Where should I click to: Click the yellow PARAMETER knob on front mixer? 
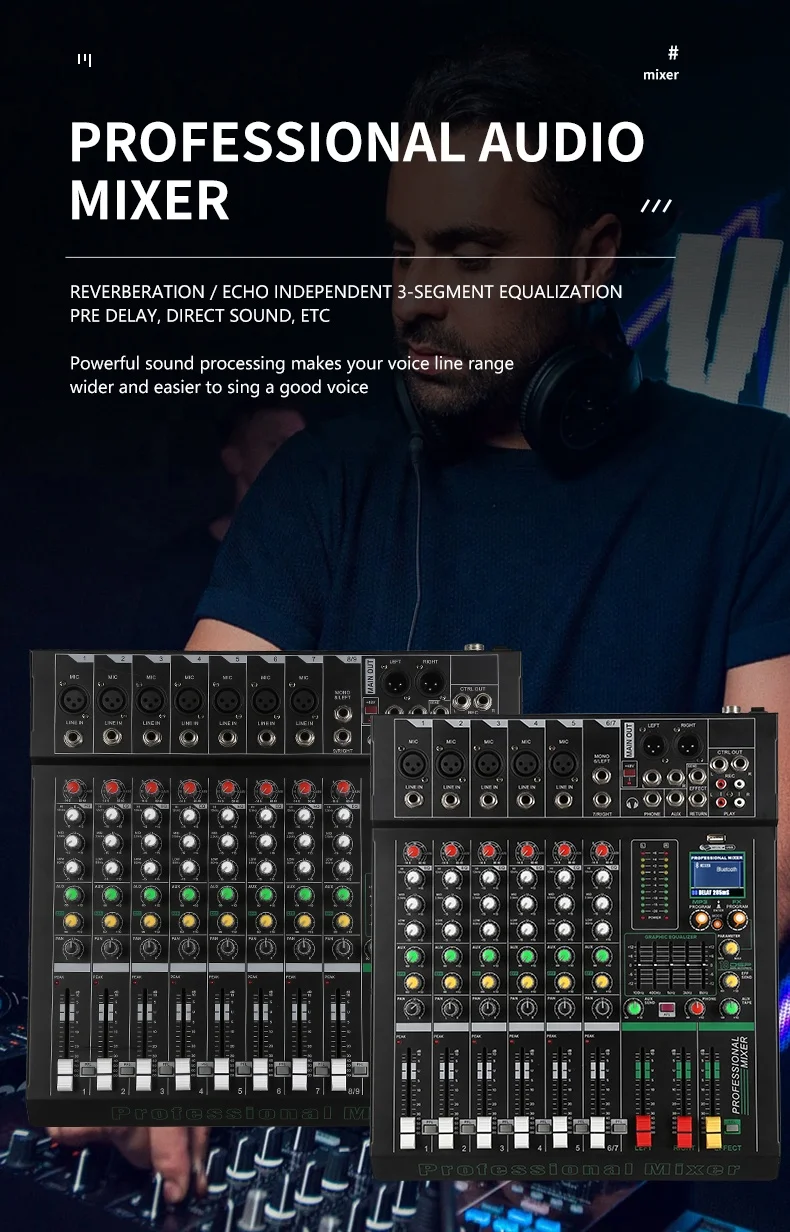point(730,948)
